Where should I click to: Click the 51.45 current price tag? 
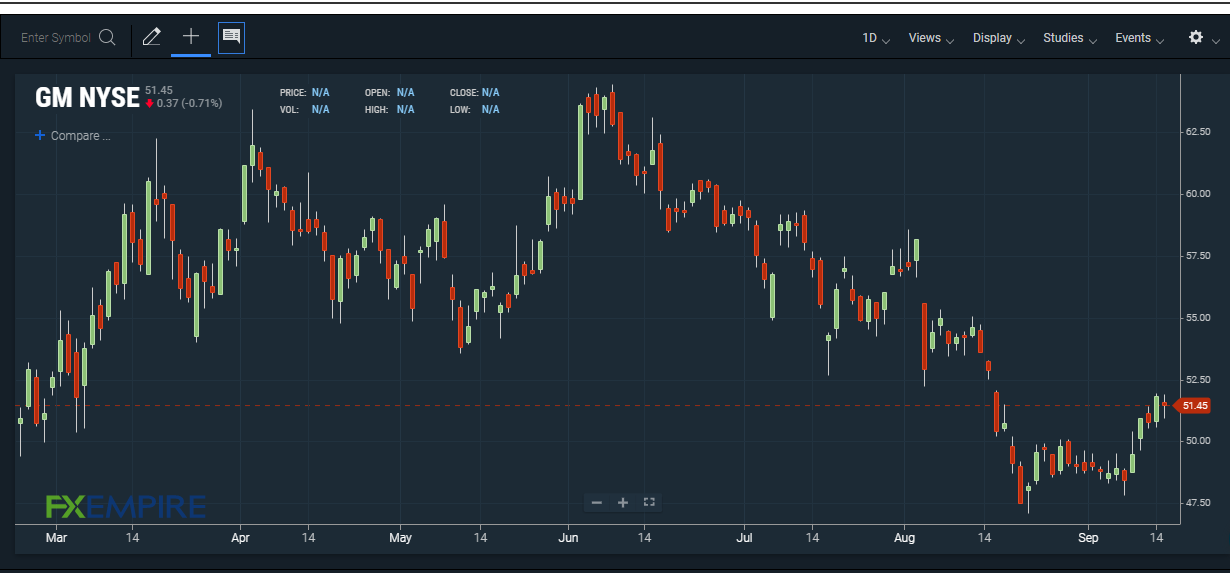(1193, 405)
